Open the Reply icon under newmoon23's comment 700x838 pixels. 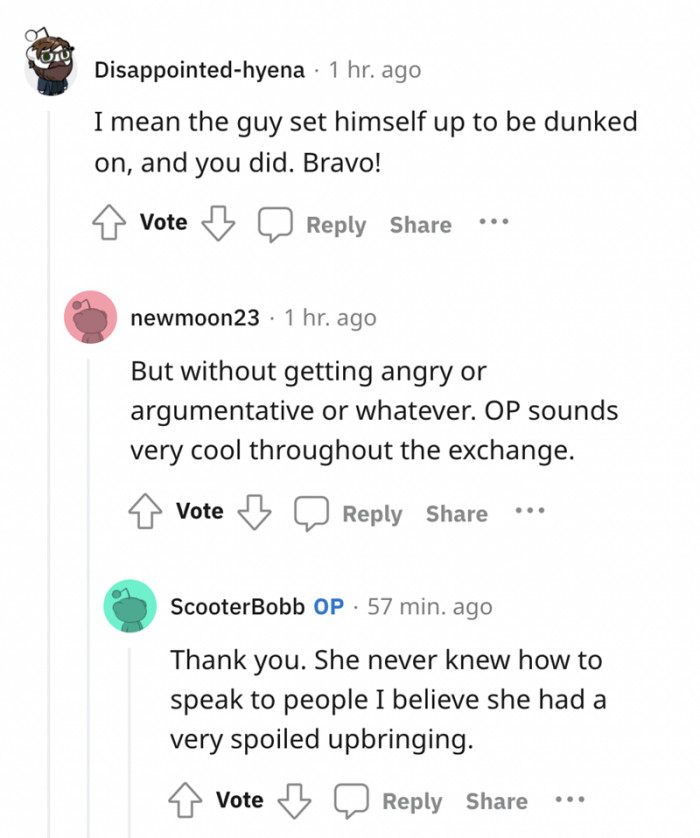312,511
